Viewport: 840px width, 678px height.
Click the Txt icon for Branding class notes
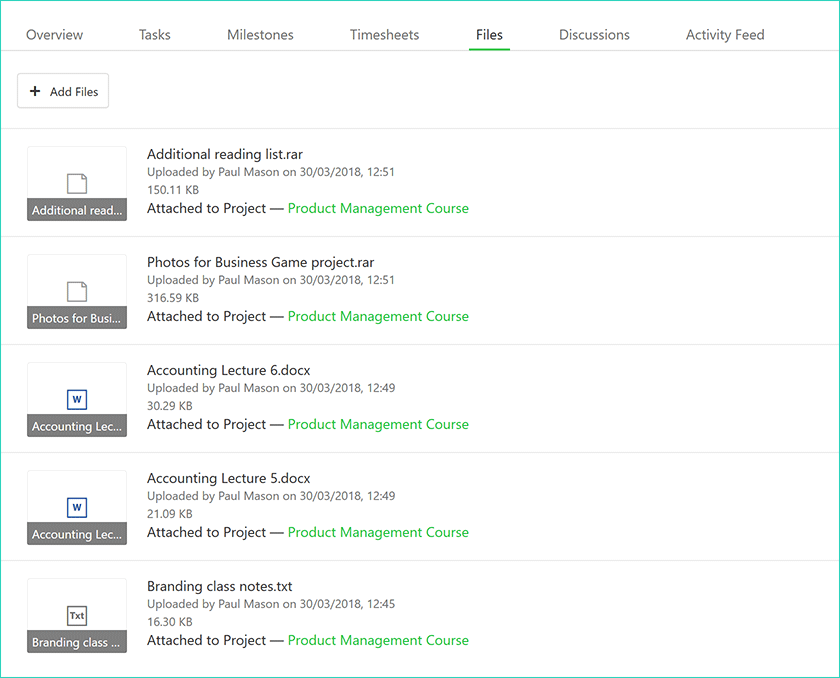(77, 616)
